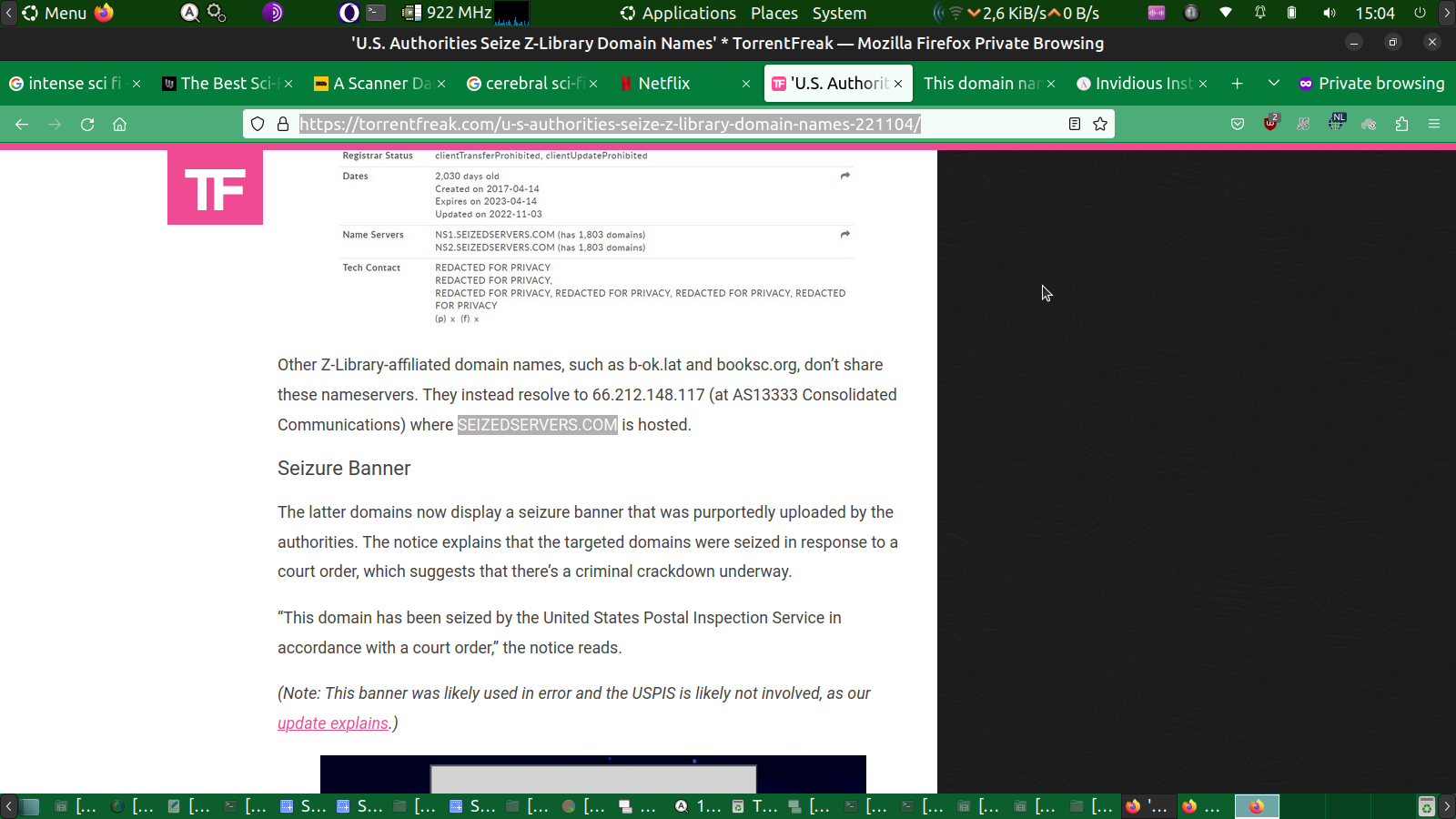The height and width of the screenshot is (819, 1456).
Task: Expand the list of all tabs
Action: coord(1273,84)
